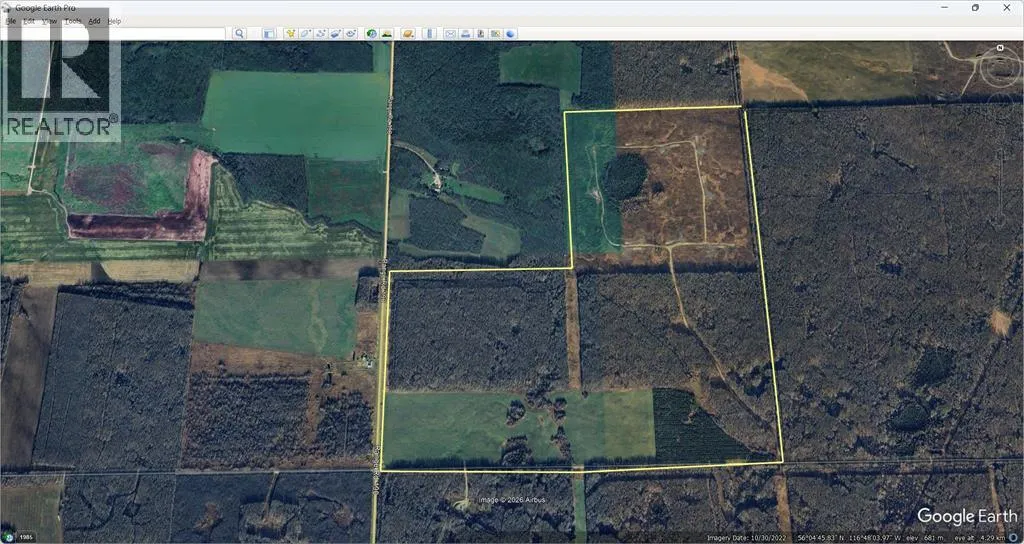Click the Add Image Overlay icon
This screenshot has width=1024, height=544.
coord(335,33)
